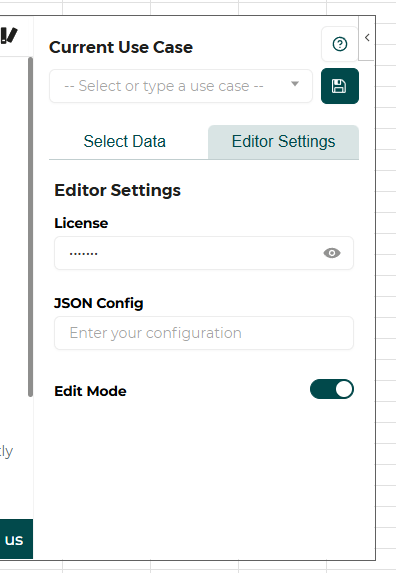
Task: Click the left panel vertical scrollbar
Action: click(30, 227)
